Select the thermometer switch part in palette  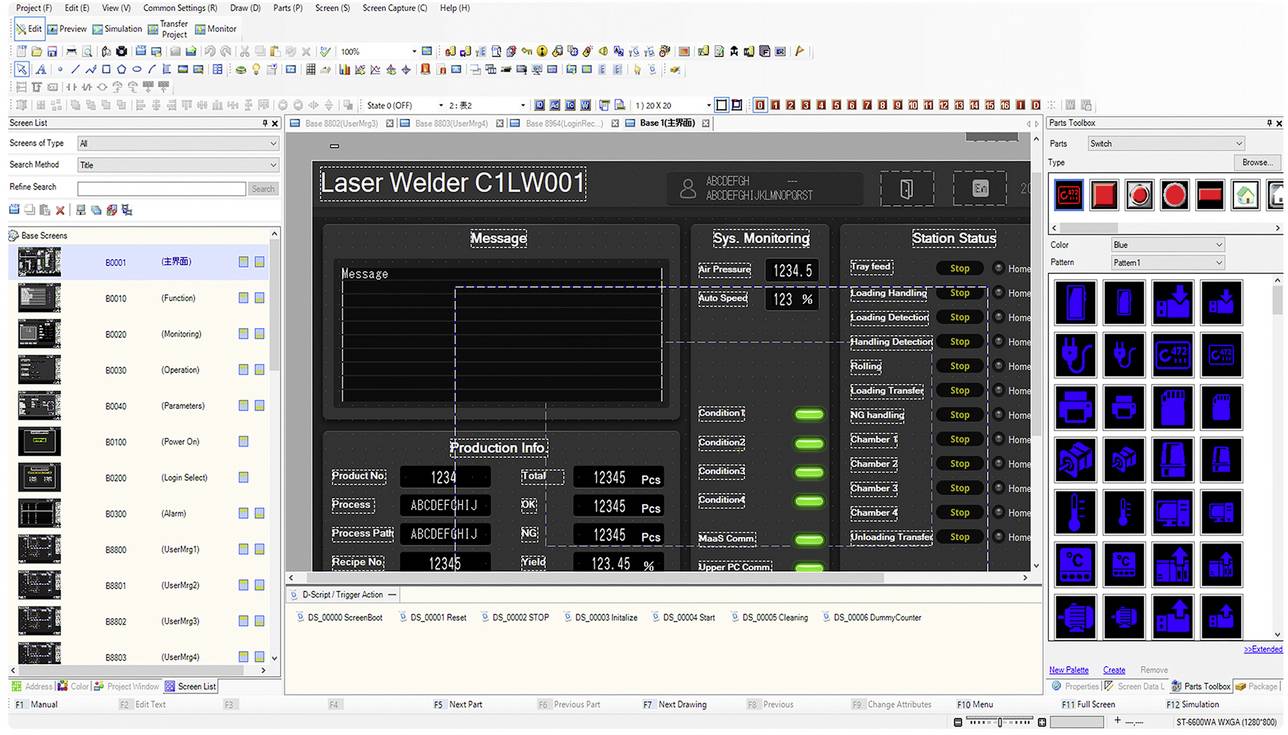1075,511
